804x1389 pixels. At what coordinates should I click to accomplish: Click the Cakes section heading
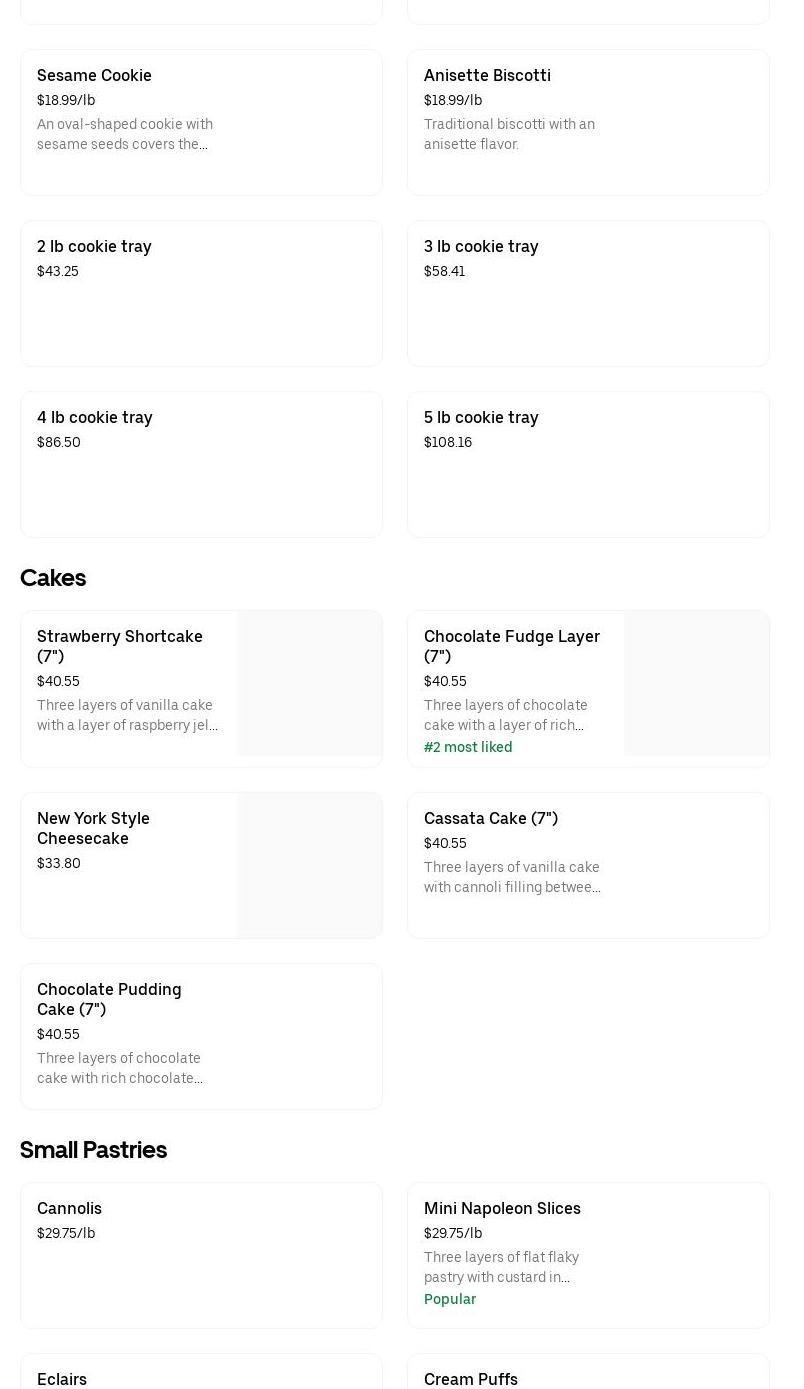[x=53, y=578]
